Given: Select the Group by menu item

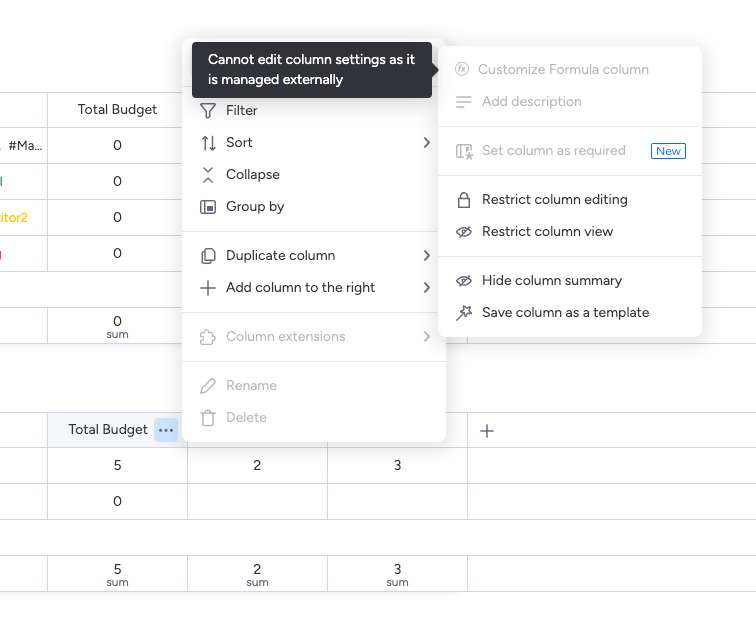Looking at the screenshot, I should click(x=255, y=207).
